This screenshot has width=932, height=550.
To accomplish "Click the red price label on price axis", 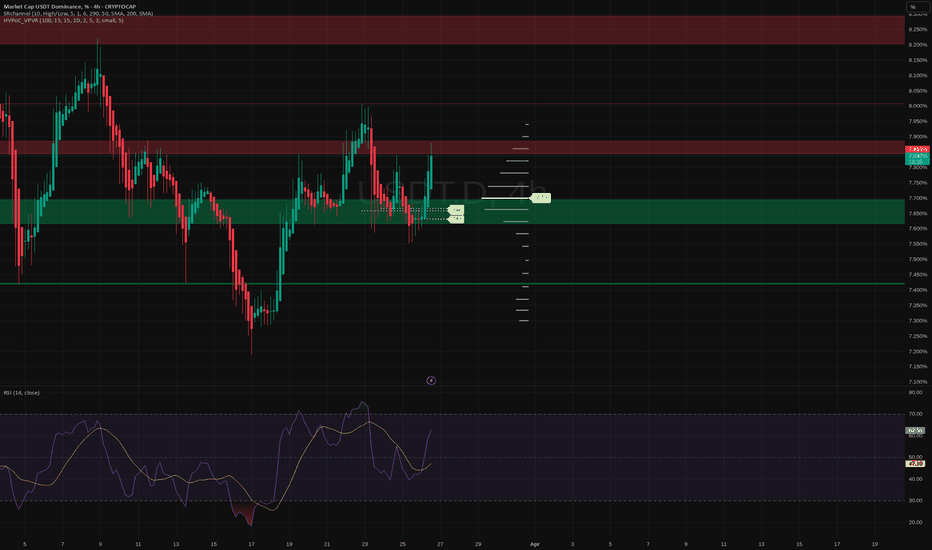I will pos(916,149).
